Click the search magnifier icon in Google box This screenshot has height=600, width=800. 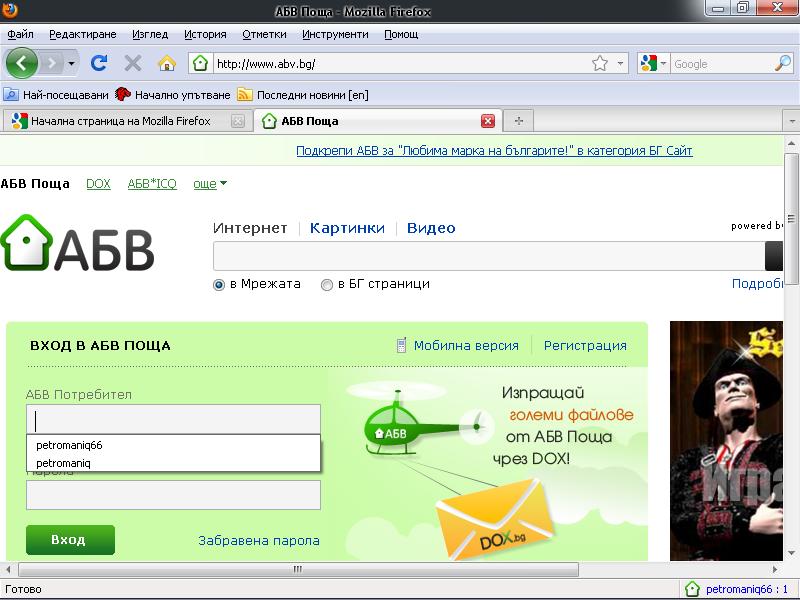pos(783,63)
